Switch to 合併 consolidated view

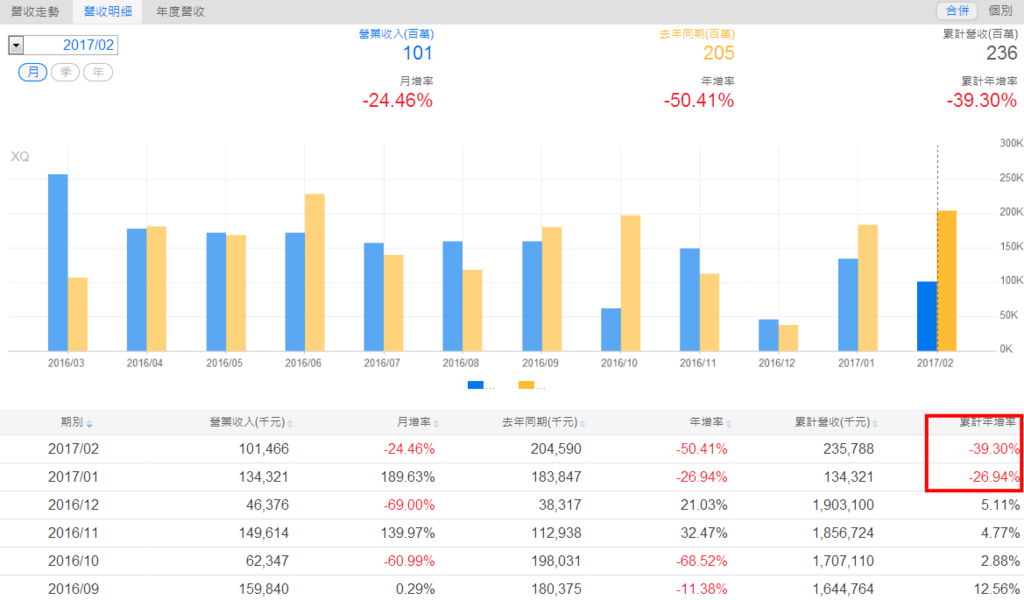[x=957, y=10]
